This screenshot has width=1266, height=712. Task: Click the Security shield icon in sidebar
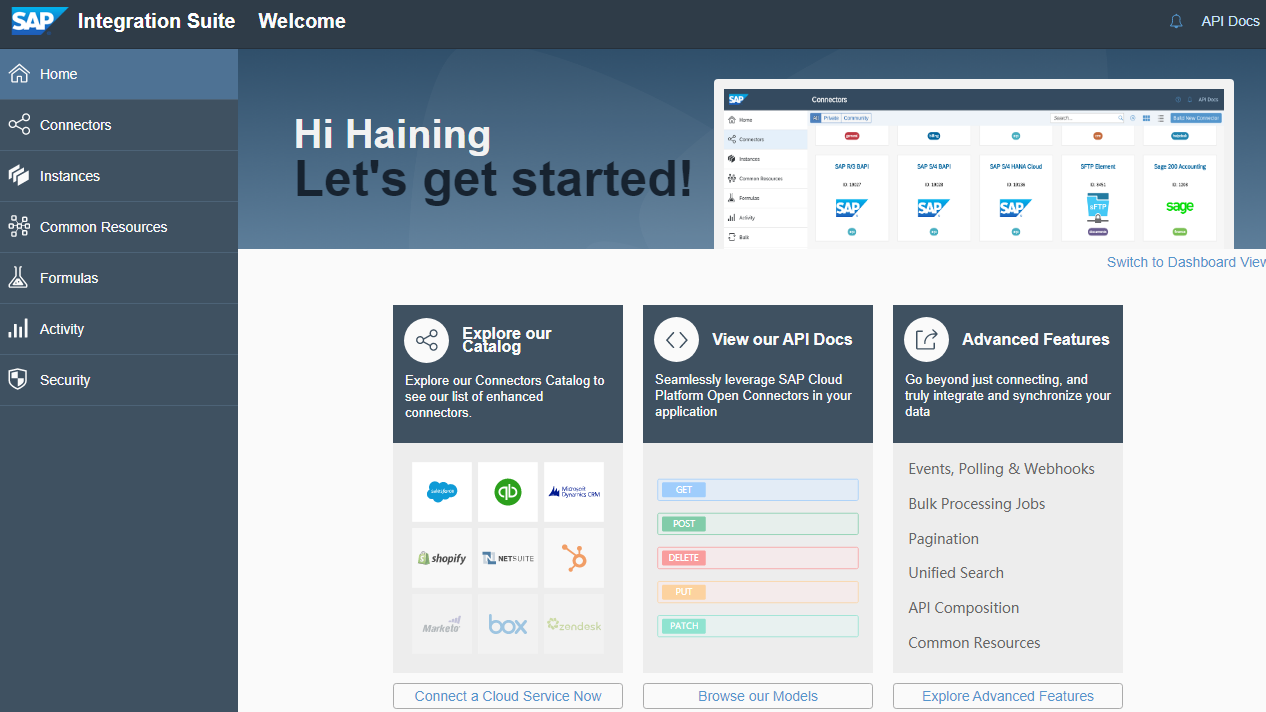[18, 380]
